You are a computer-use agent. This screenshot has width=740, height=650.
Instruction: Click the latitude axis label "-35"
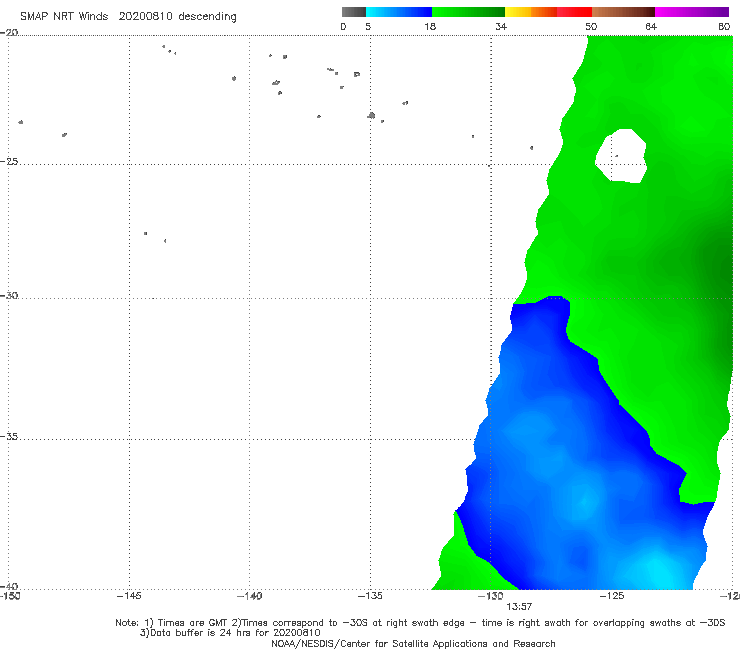9,436
